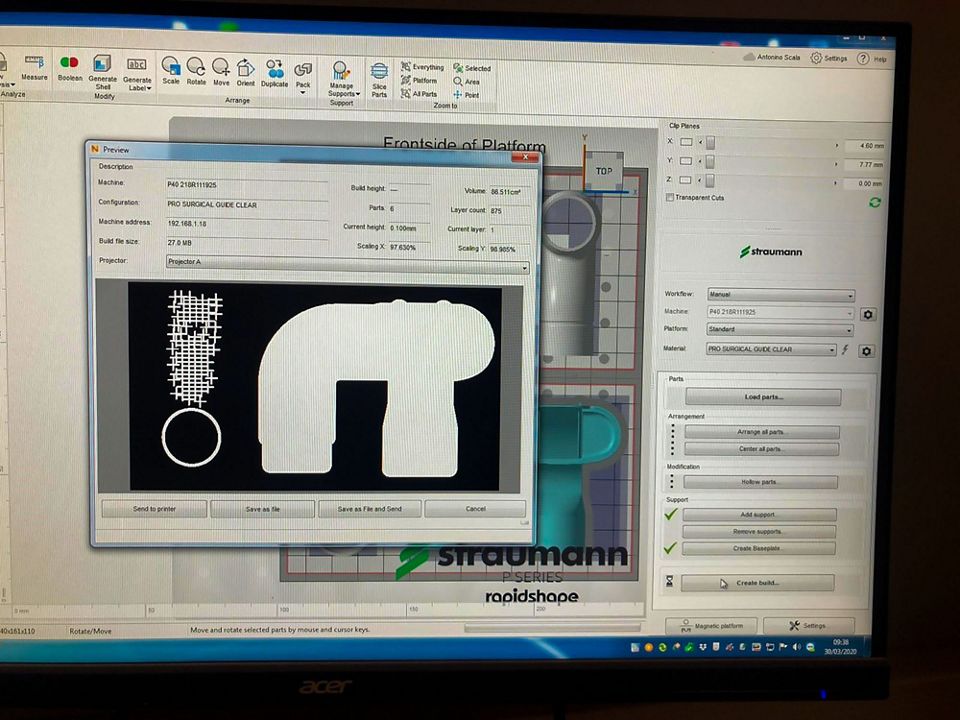This screenshot has width=960, height=720.
Task: Click the X clip plane value field
Action: 864,146
